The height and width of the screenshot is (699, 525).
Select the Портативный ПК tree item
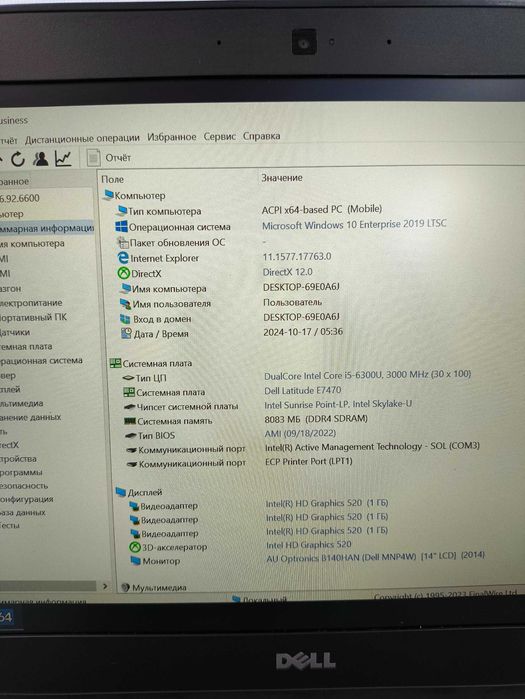click(33, 317)
